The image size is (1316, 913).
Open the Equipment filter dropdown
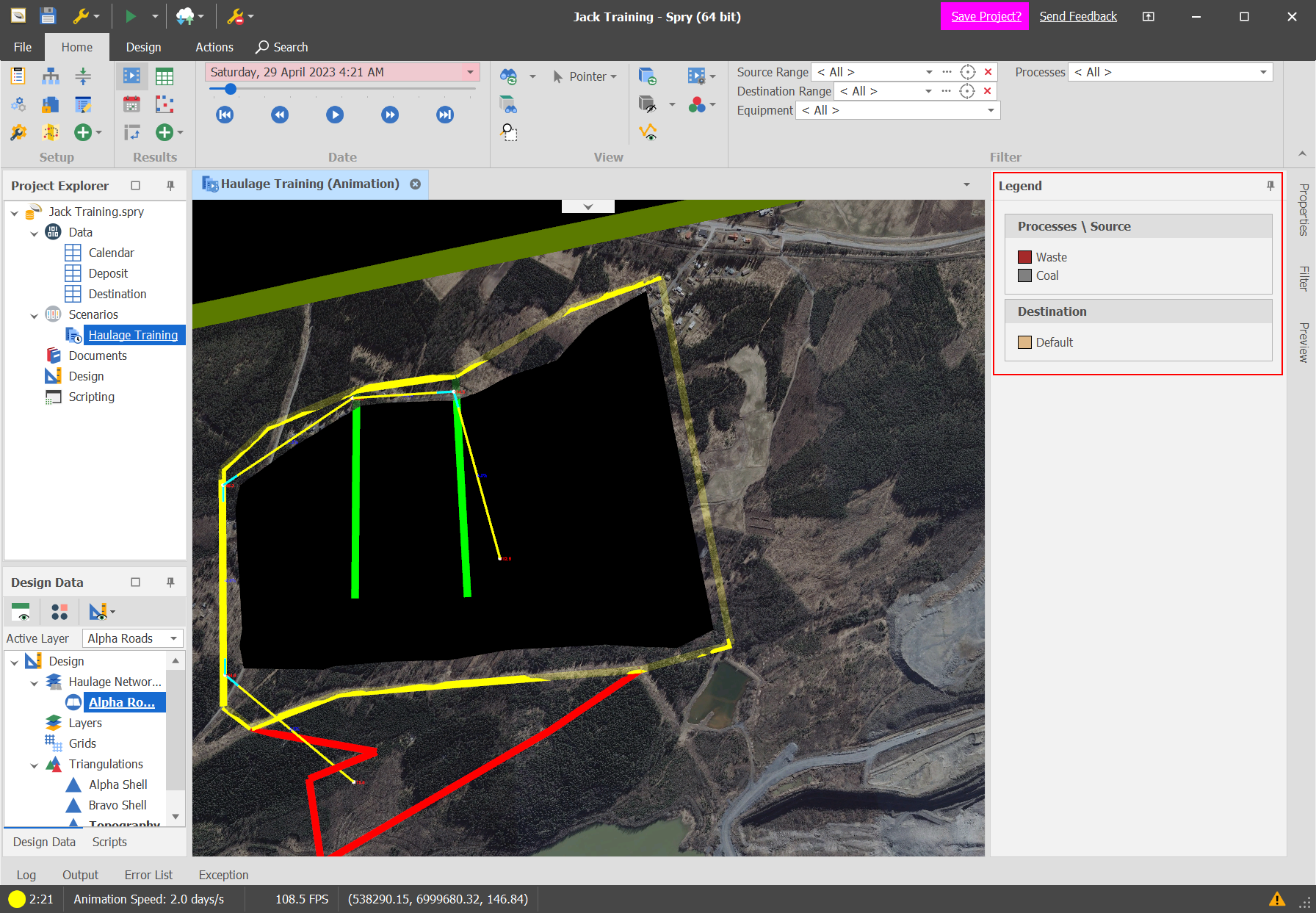point(991,110)
